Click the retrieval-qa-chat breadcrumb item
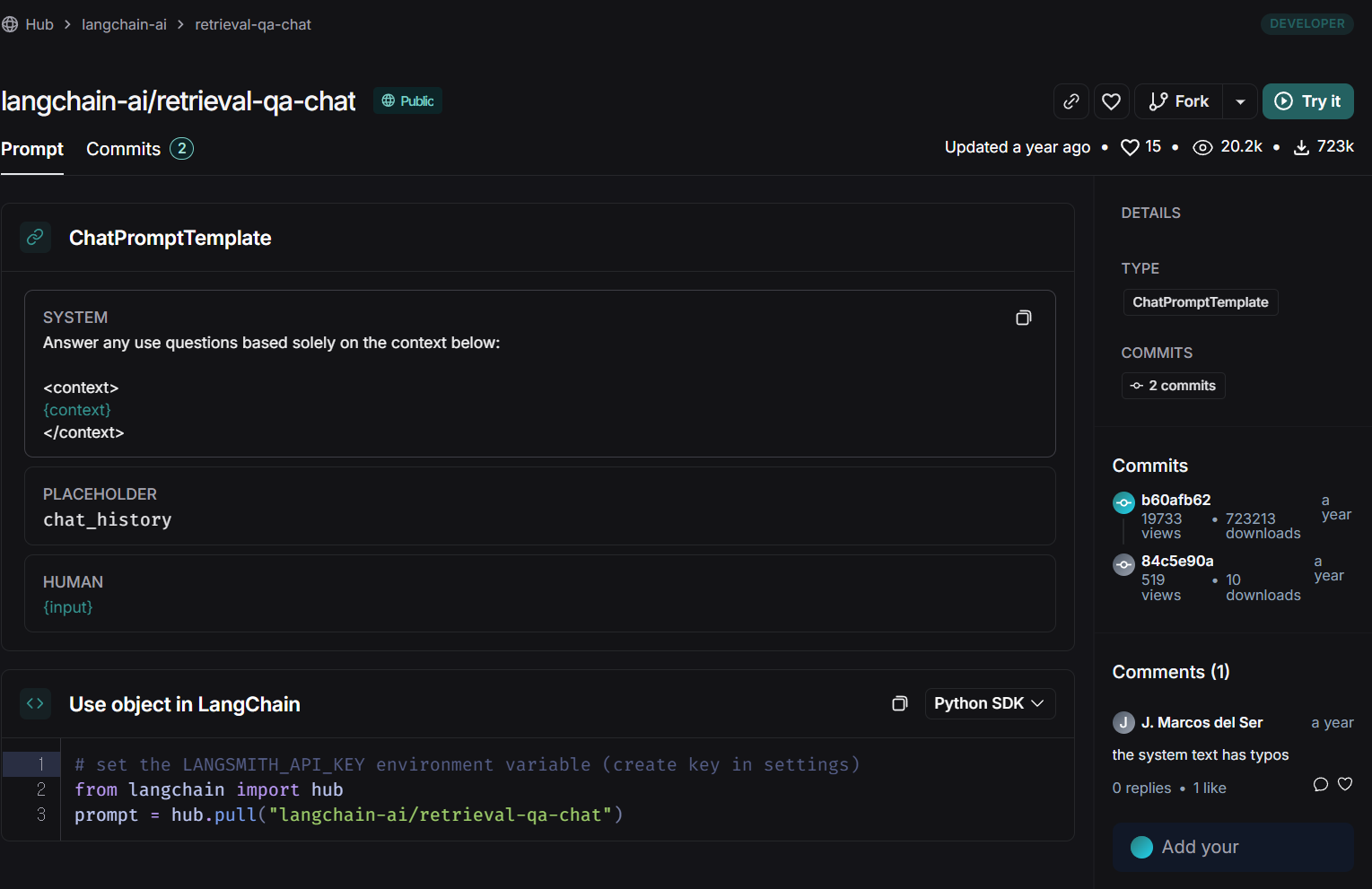 253,24
